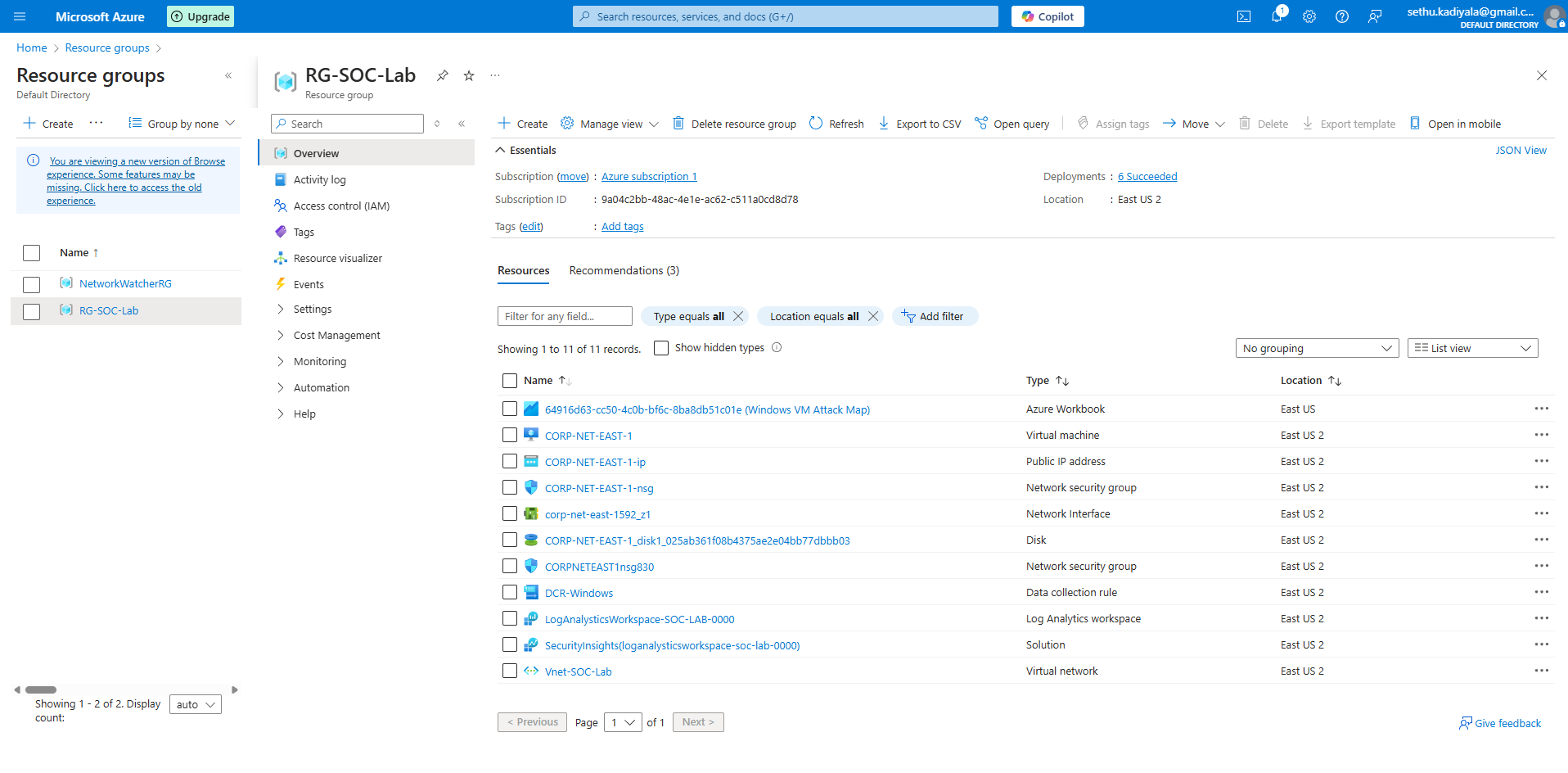Open the Move dropdown
Viewport: 1568px width, 773px height.
1193,124
